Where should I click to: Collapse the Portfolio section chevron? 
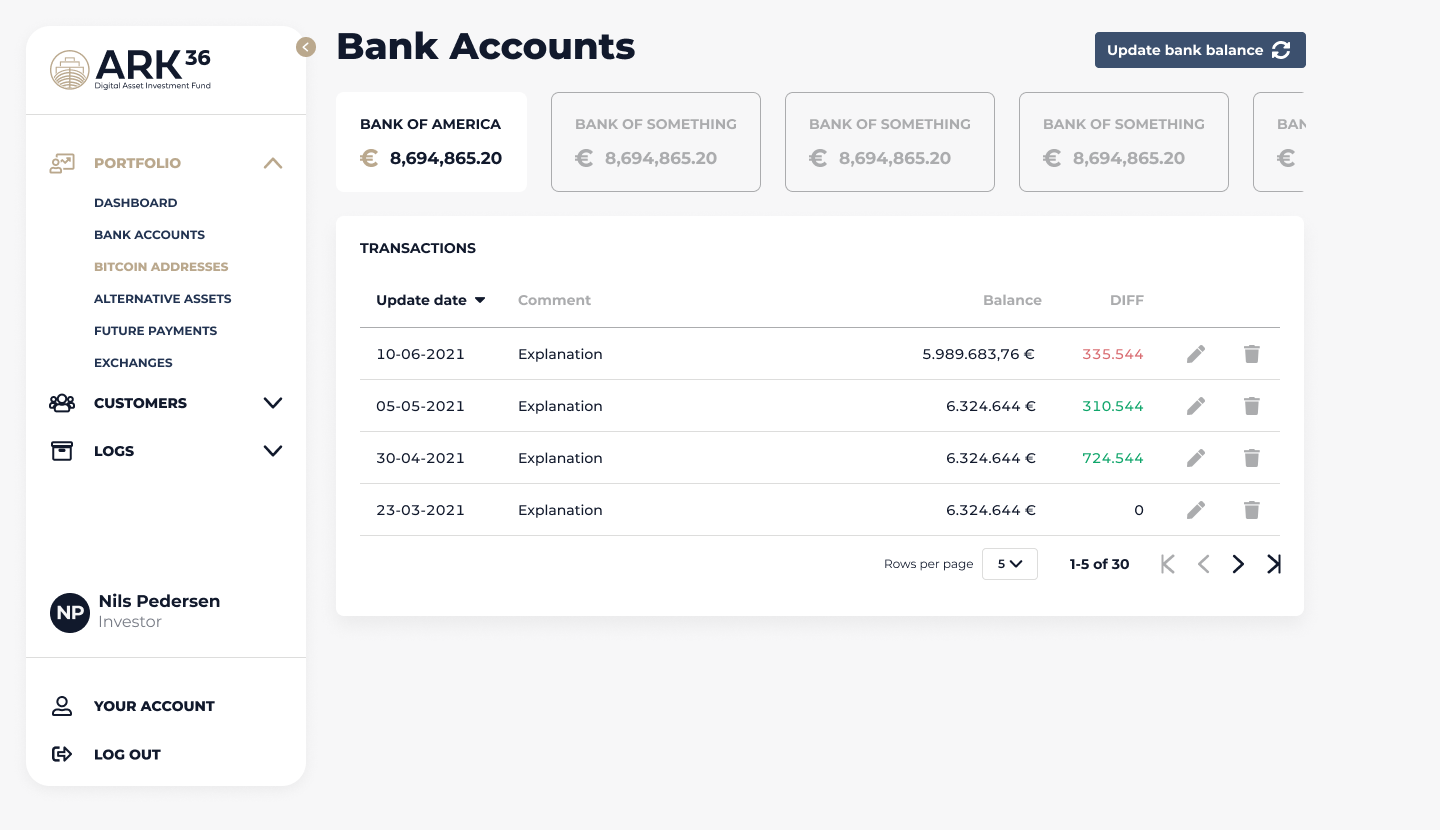pyautogui.click(x=273, y=163)
